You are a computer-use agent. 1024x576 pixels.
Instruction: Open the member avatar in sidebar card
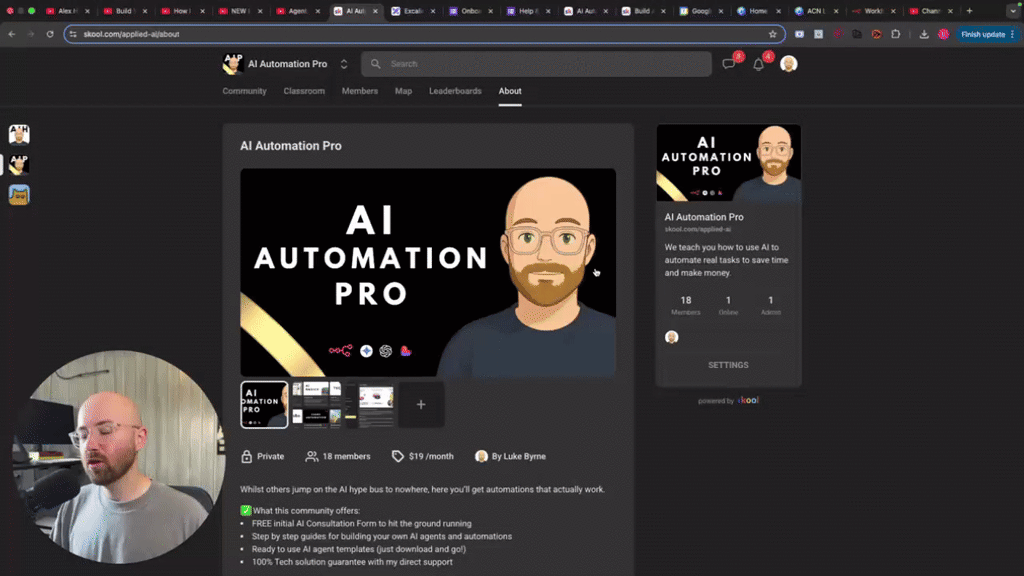pyautogui.click(x=671, y=337)
